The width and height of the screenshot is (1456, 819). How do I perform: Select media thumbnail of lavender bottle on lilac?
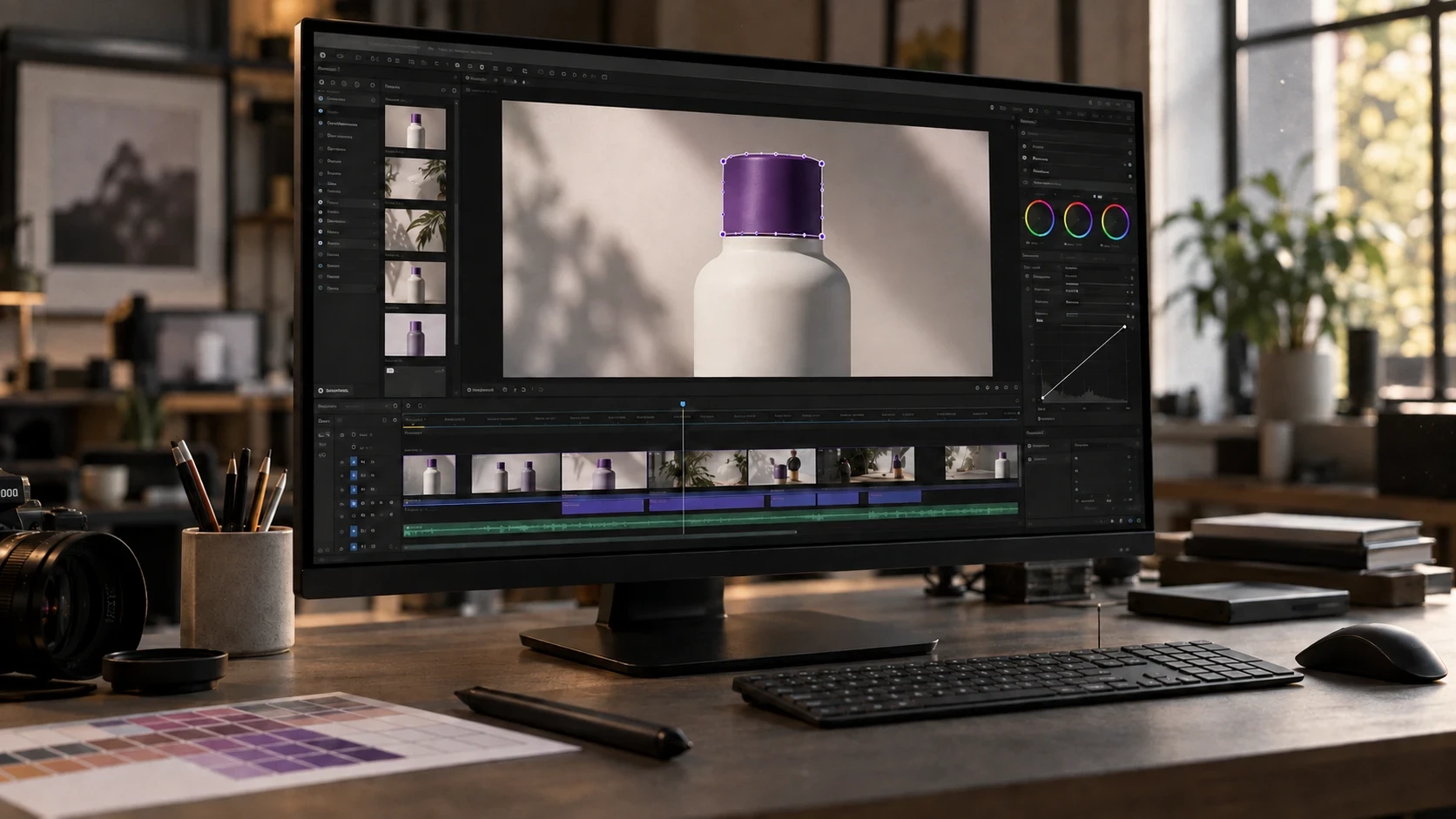(x=415, y=334)
